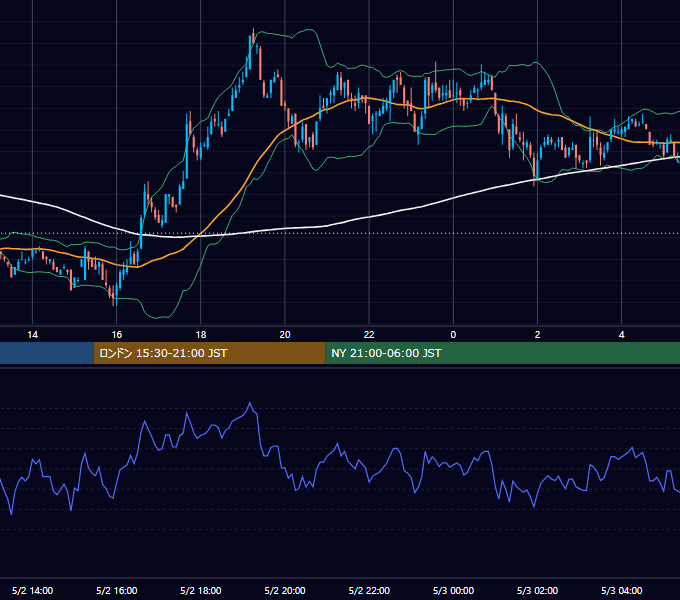Image resolution: width=680 pixels, height=600 pixels.
Task: Click the 5/2 20:00 indicator time label
Action: (285, 590)
